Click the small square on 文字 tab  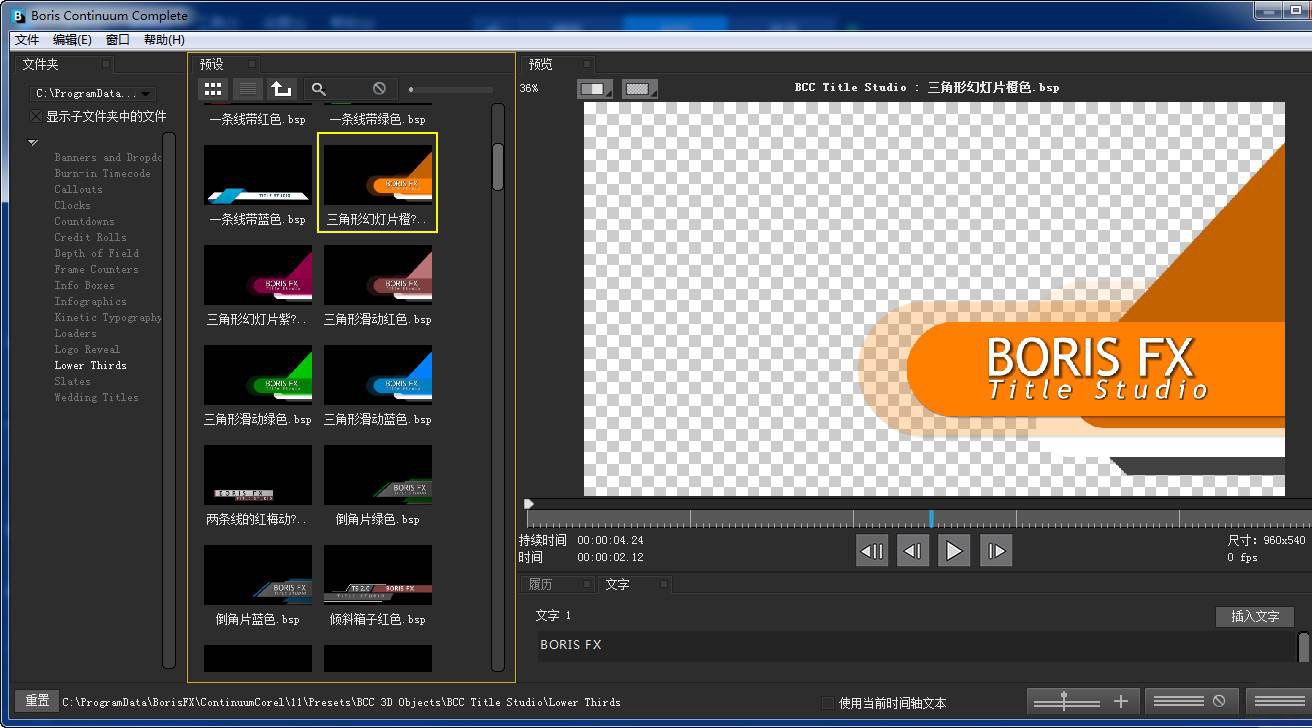(x=663, y=584)
